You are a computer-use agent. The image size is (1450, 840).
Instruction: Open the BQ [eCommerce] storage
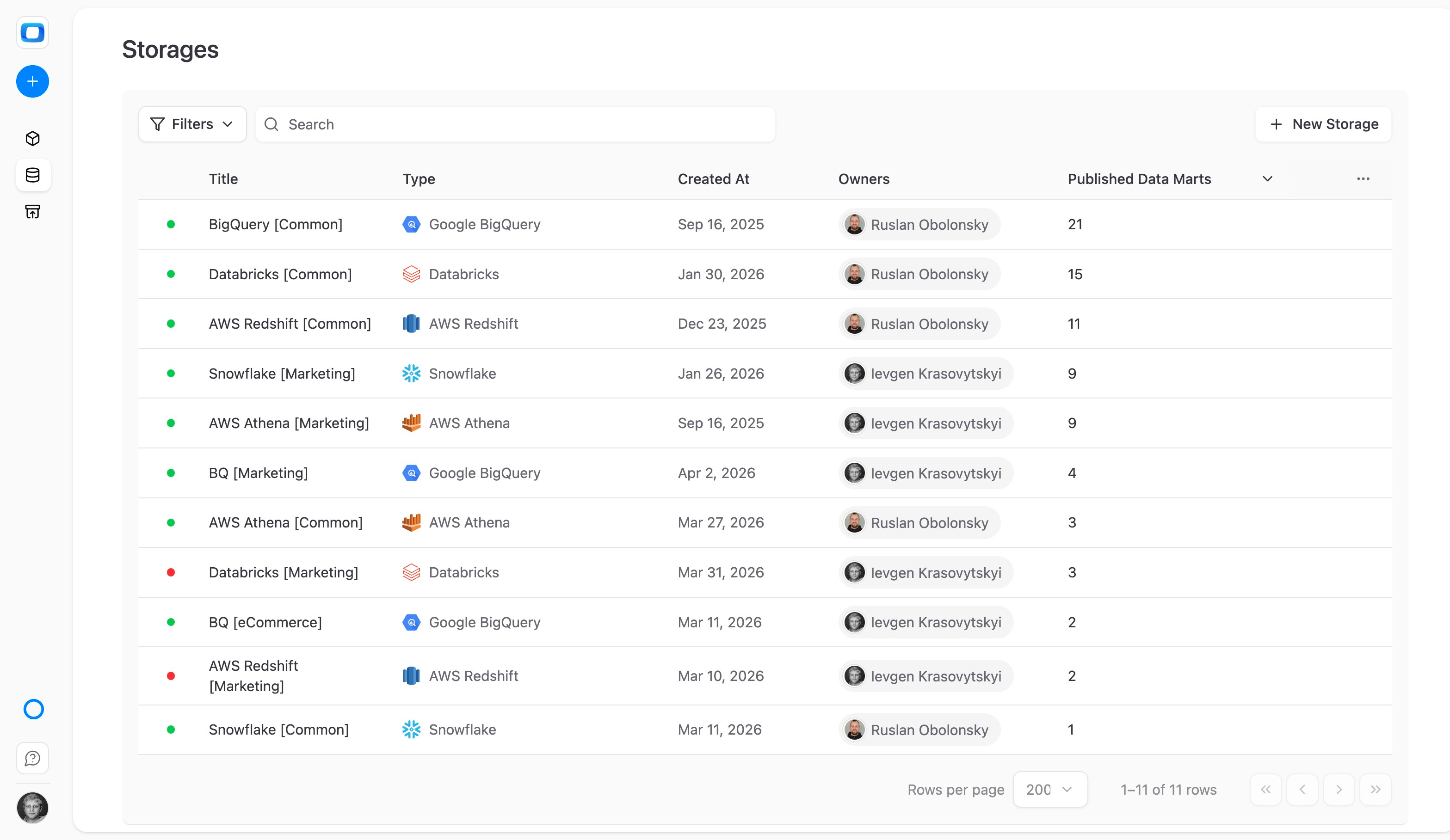tap(265, 622)
